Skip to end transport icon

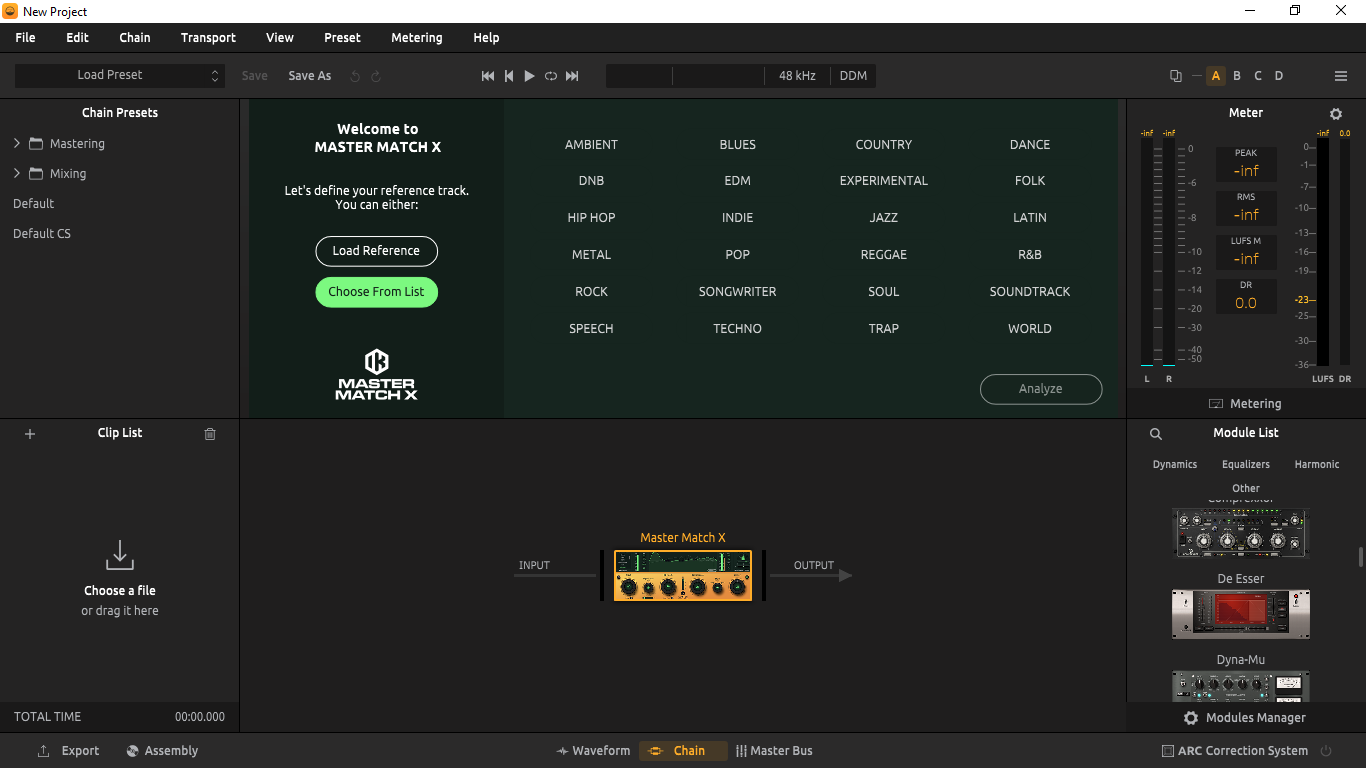pos(572,76)
